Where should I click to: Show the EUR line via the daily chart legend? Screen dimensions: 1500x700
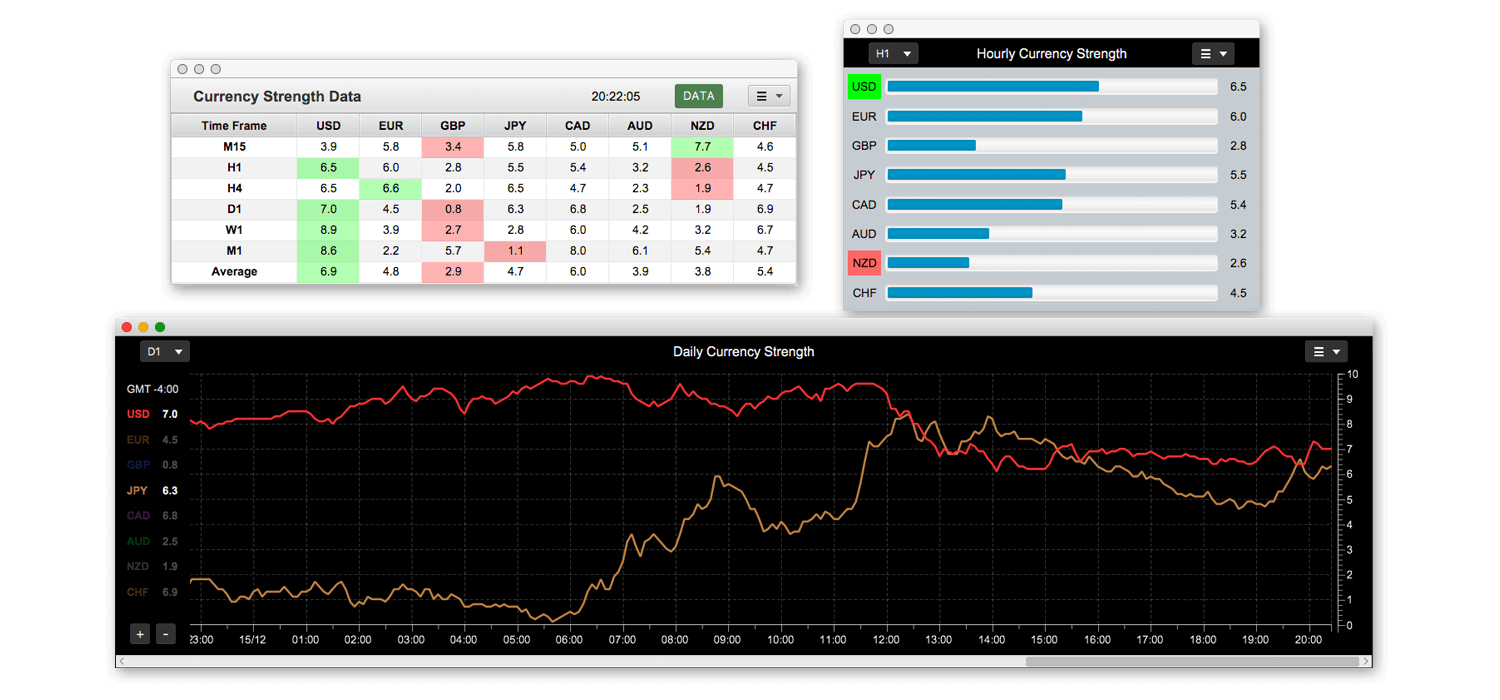pyautogui.click(x=137, y=439)
